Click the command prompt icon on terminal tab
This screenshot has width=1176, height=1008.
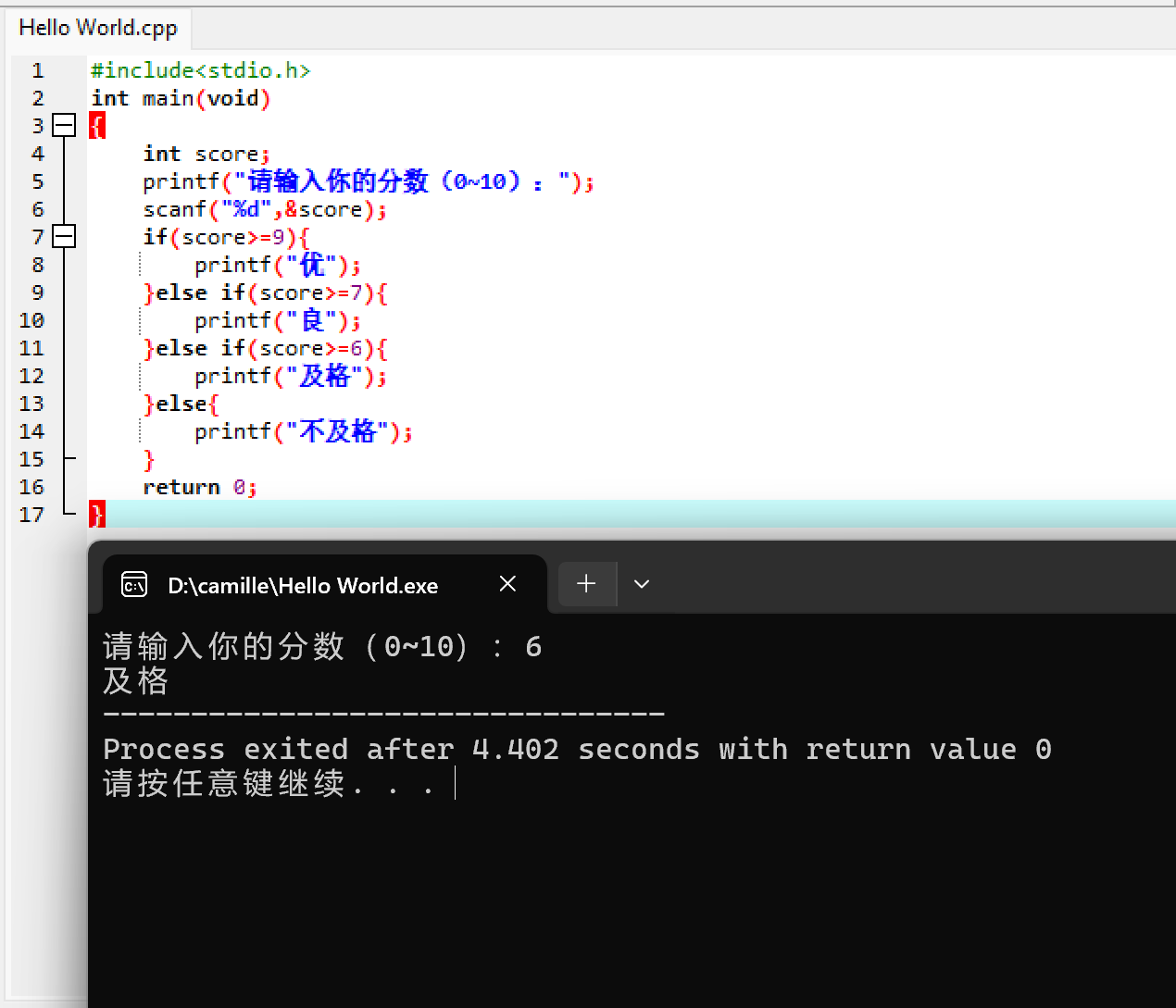pos(134,584)
